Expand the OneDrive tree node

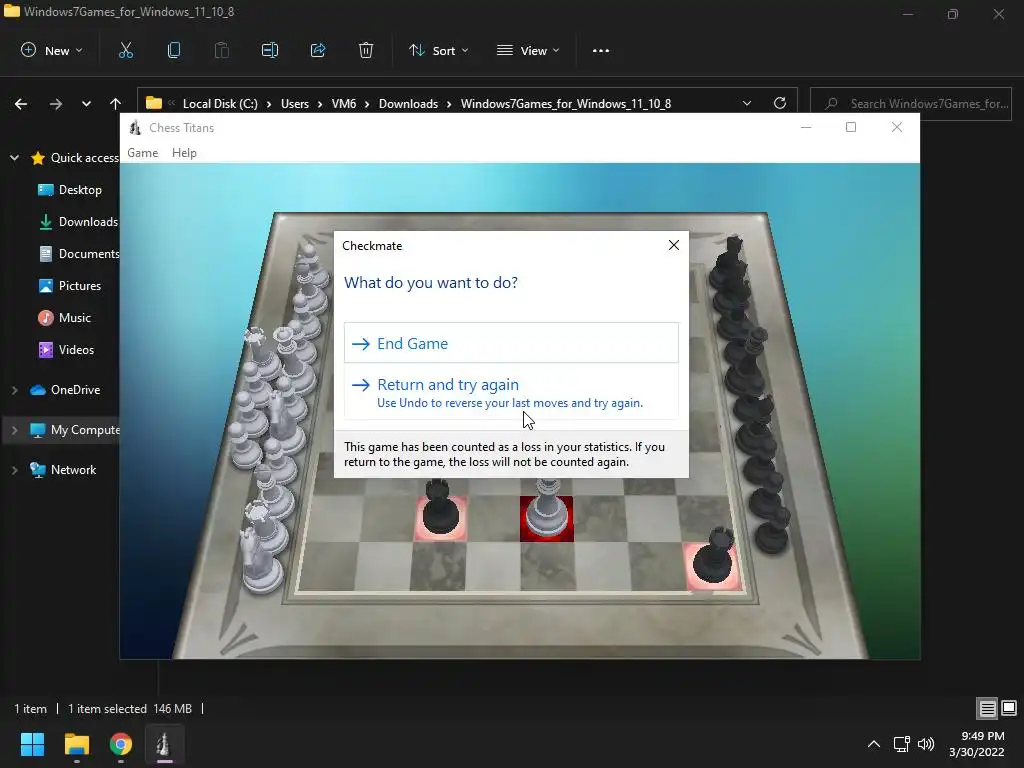click(x=14, y=390)
